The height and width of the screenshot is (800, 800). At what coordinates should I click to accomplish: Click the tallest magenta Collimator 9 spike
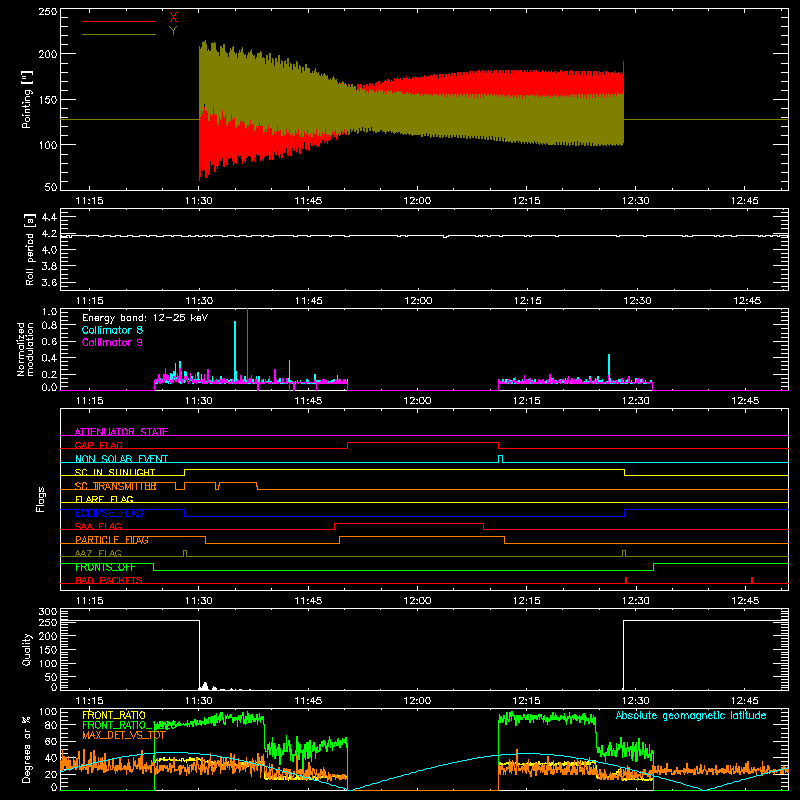point(247,347)
